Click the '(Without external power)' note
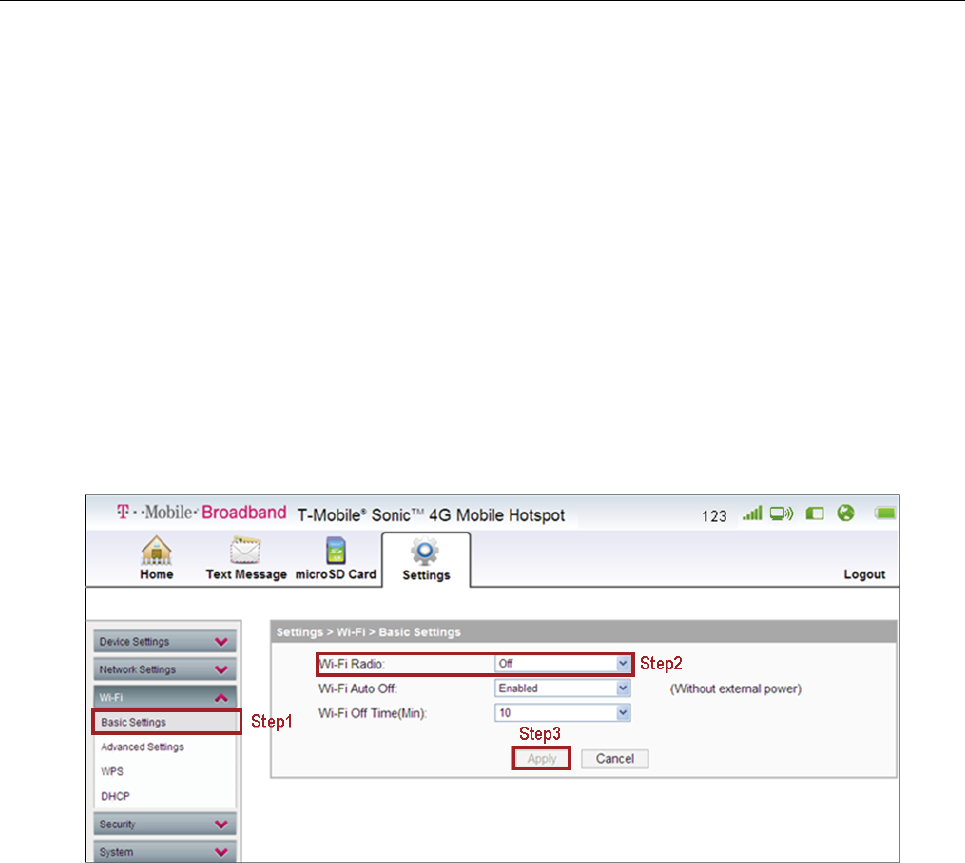Image resolution: width=965 pixels, height=863 pixels. click(x=735, y=689)
